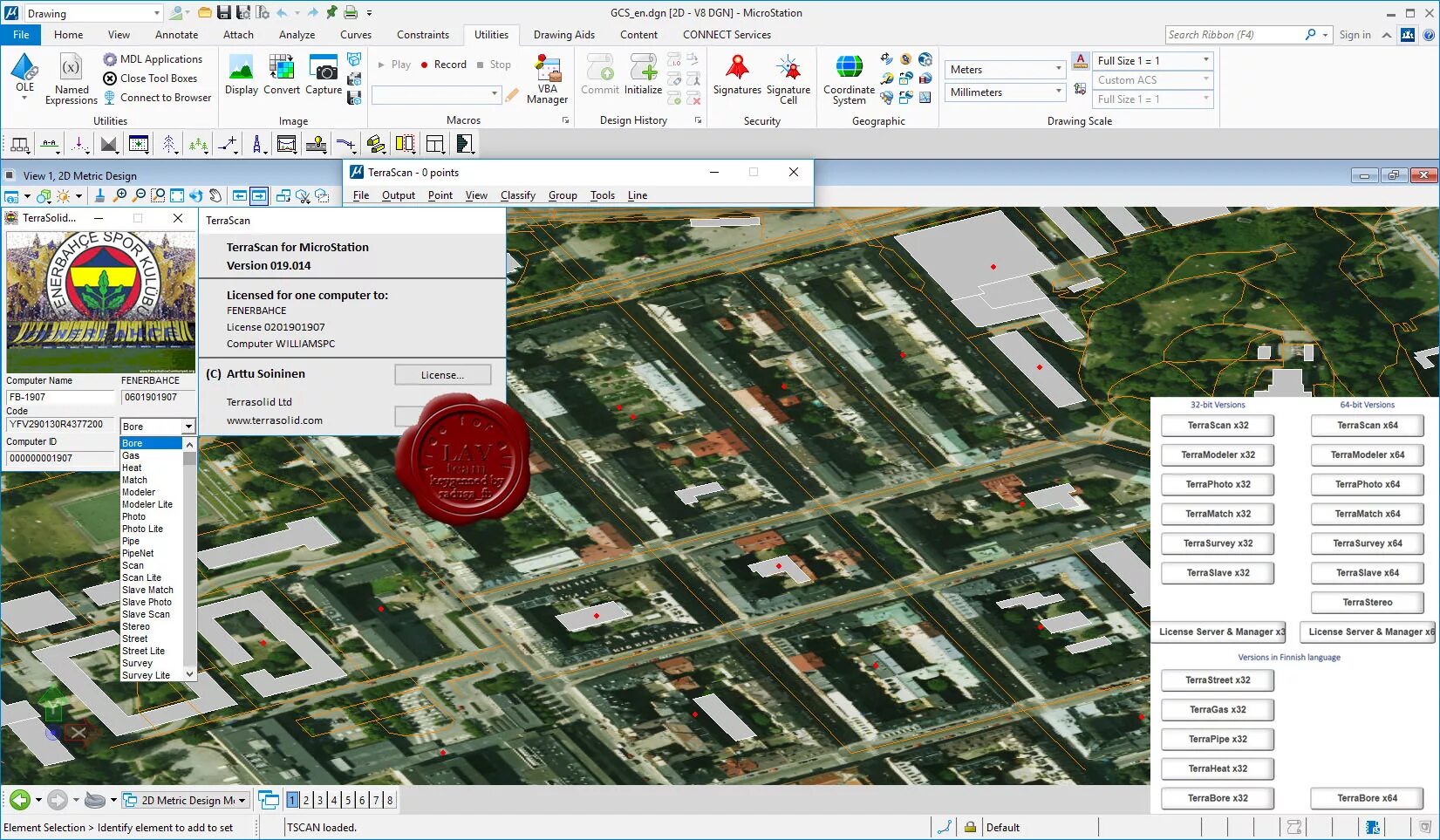This screenshot has width=1440, height=840.
Task: Open the VBA Manager
Action: click(547, 79)
